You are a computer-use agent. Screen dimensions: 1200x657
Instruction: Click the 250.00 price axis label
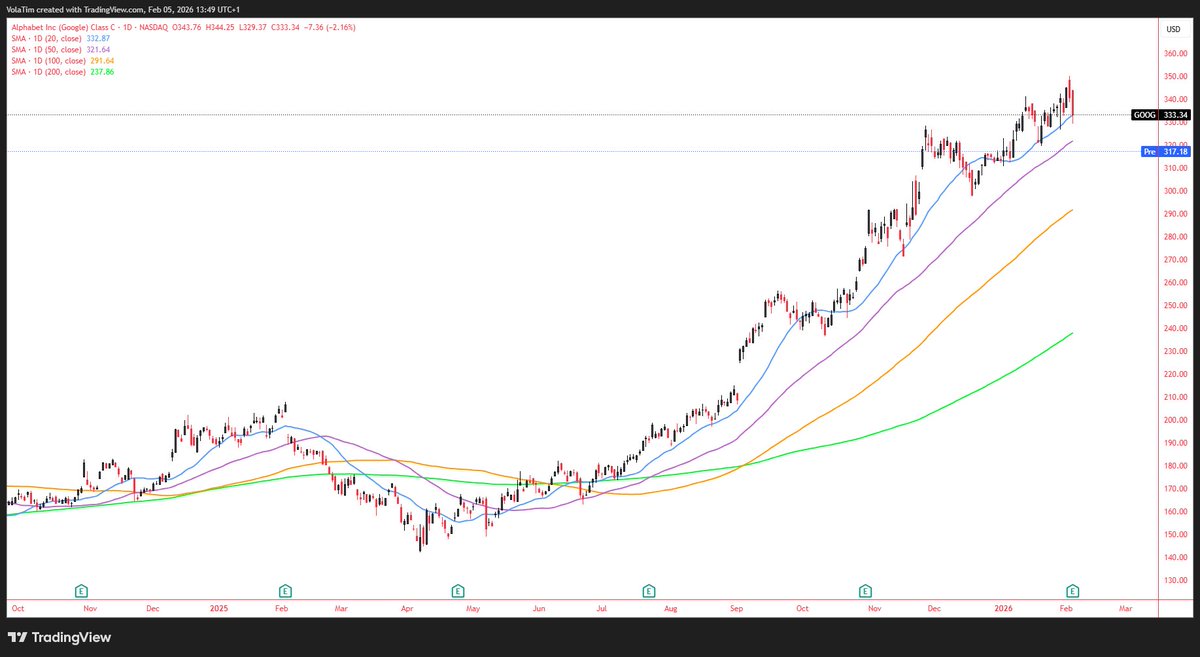click(x=1173, y=305)
